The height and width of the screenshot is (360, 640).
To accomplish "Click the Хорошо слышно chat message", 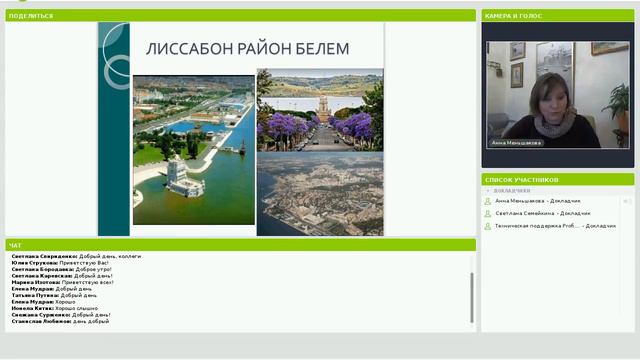I will click(55, 308).
